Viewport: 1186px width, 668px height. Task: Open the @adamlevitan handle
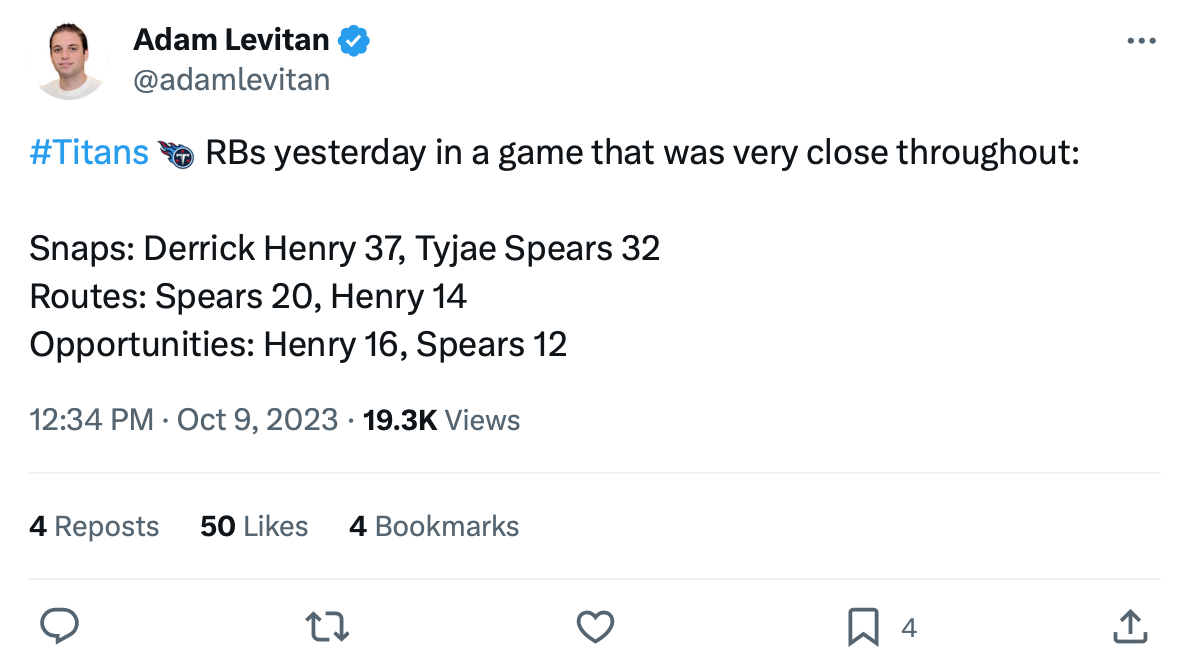(231, 80)
